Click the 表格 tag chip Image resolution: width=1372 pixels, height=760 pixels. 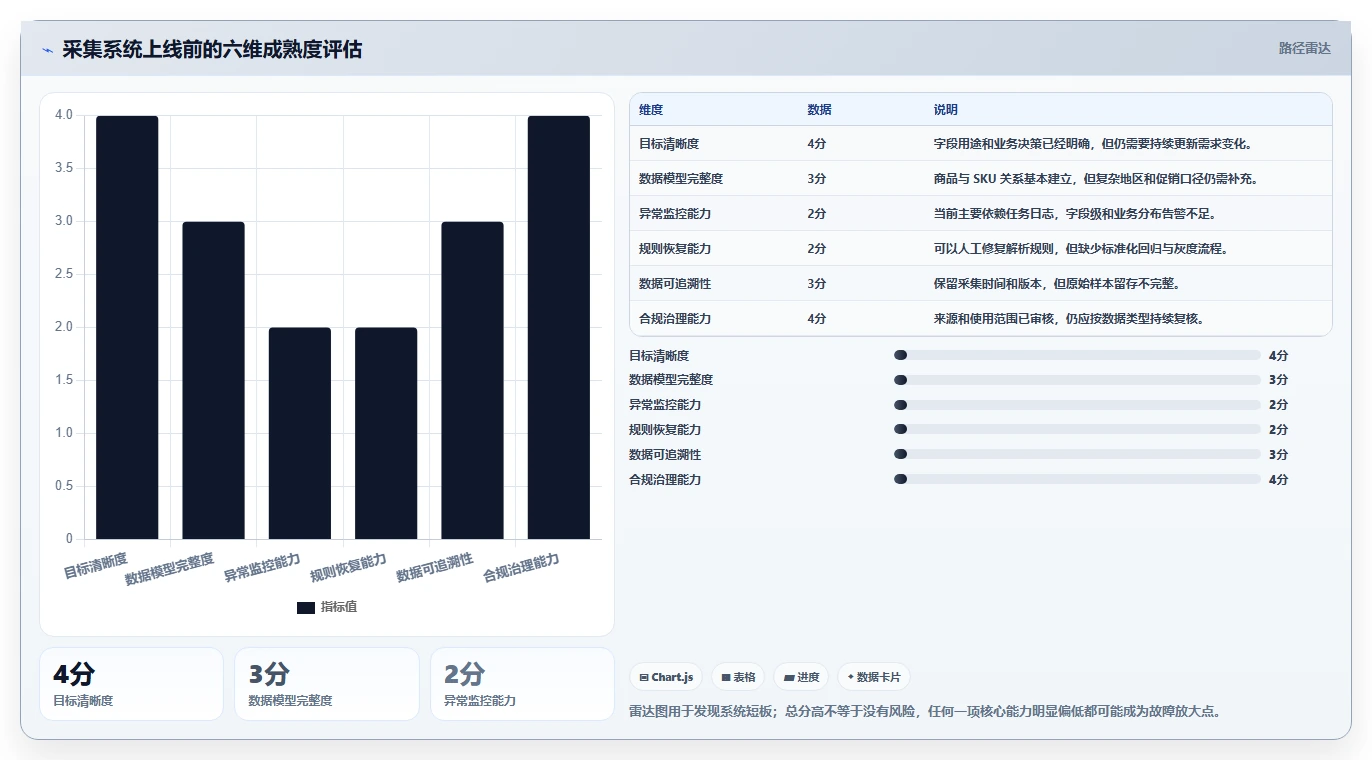[738, 677]
